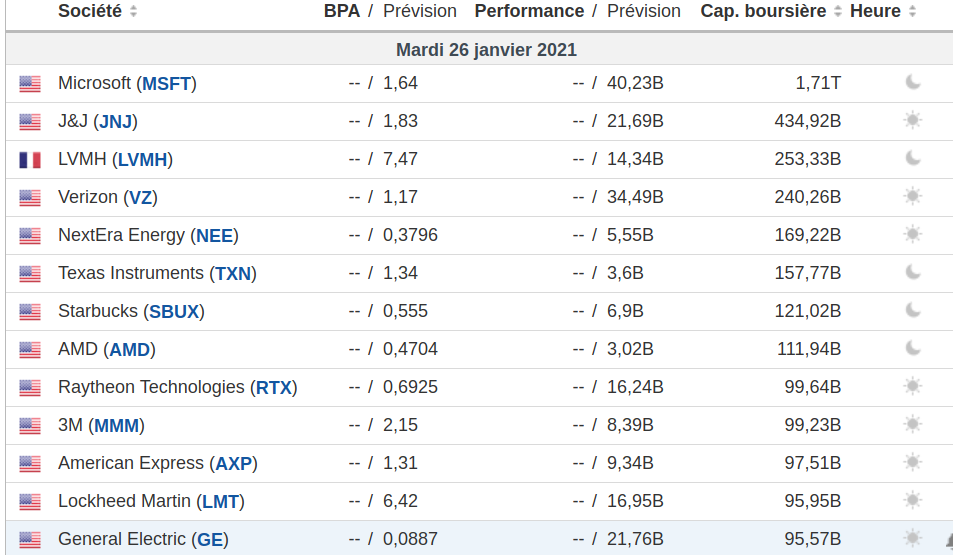Sort by Heure column arrows

tap(910, 12)
